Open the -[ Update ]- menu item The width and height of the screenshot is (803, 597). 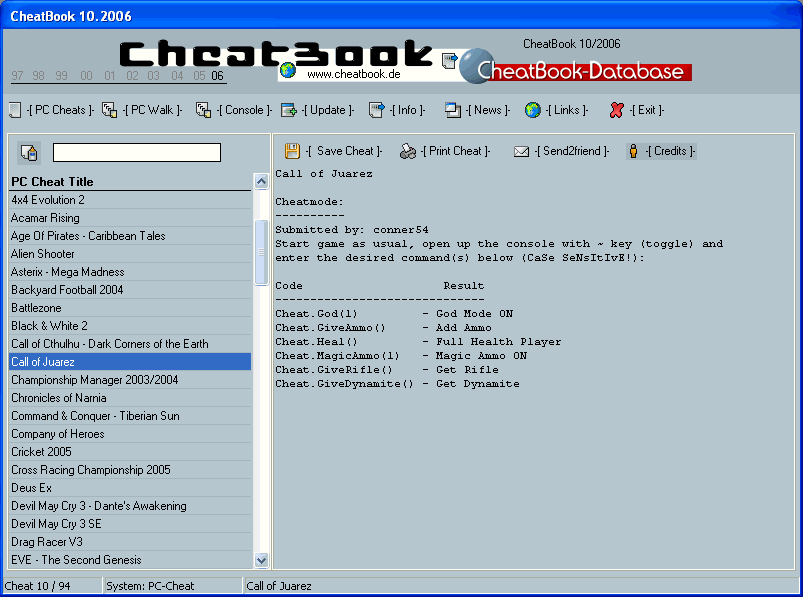[328, 110]
